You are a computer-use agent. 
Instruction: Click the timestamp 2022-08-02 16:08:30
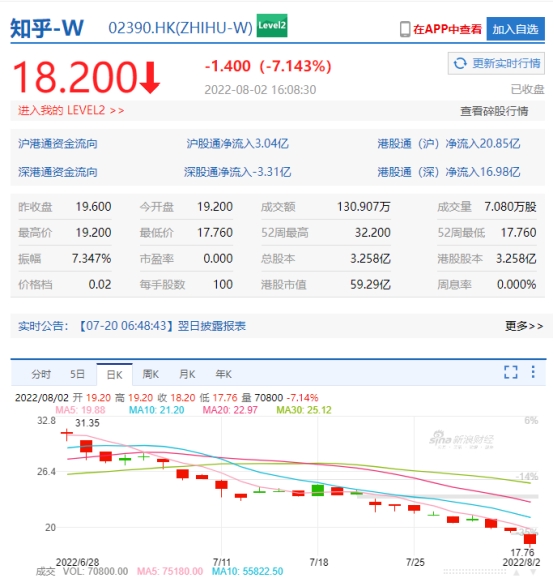coord(260,90)
